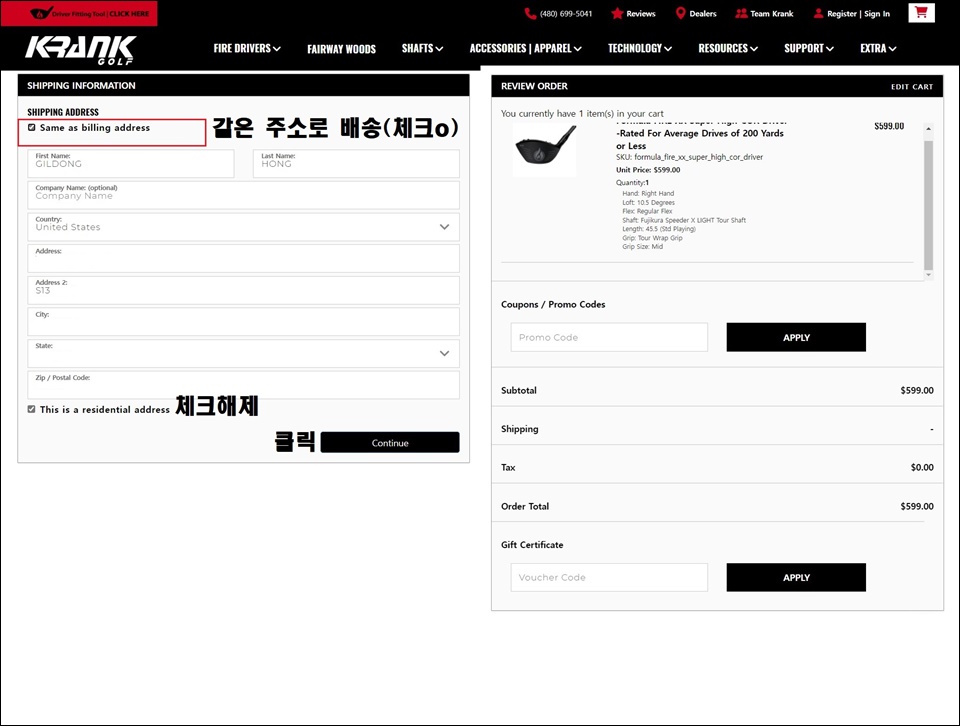Open the shopping cart icon
This screenshot has height=726, width=960.
coord(921,12)
